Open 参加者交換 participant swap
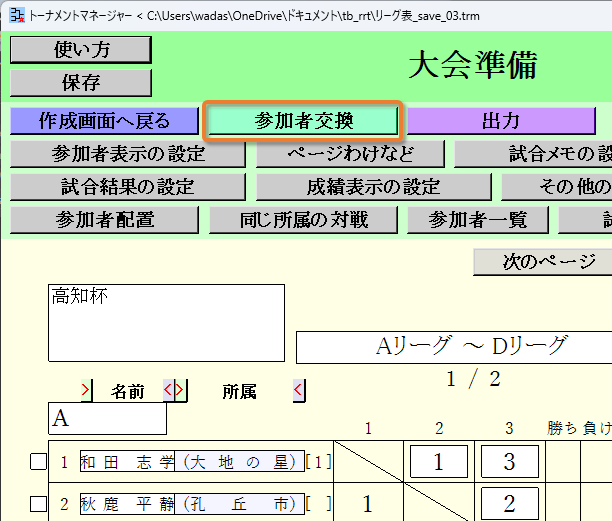612x521 pixels. click(x=303, y=121)
